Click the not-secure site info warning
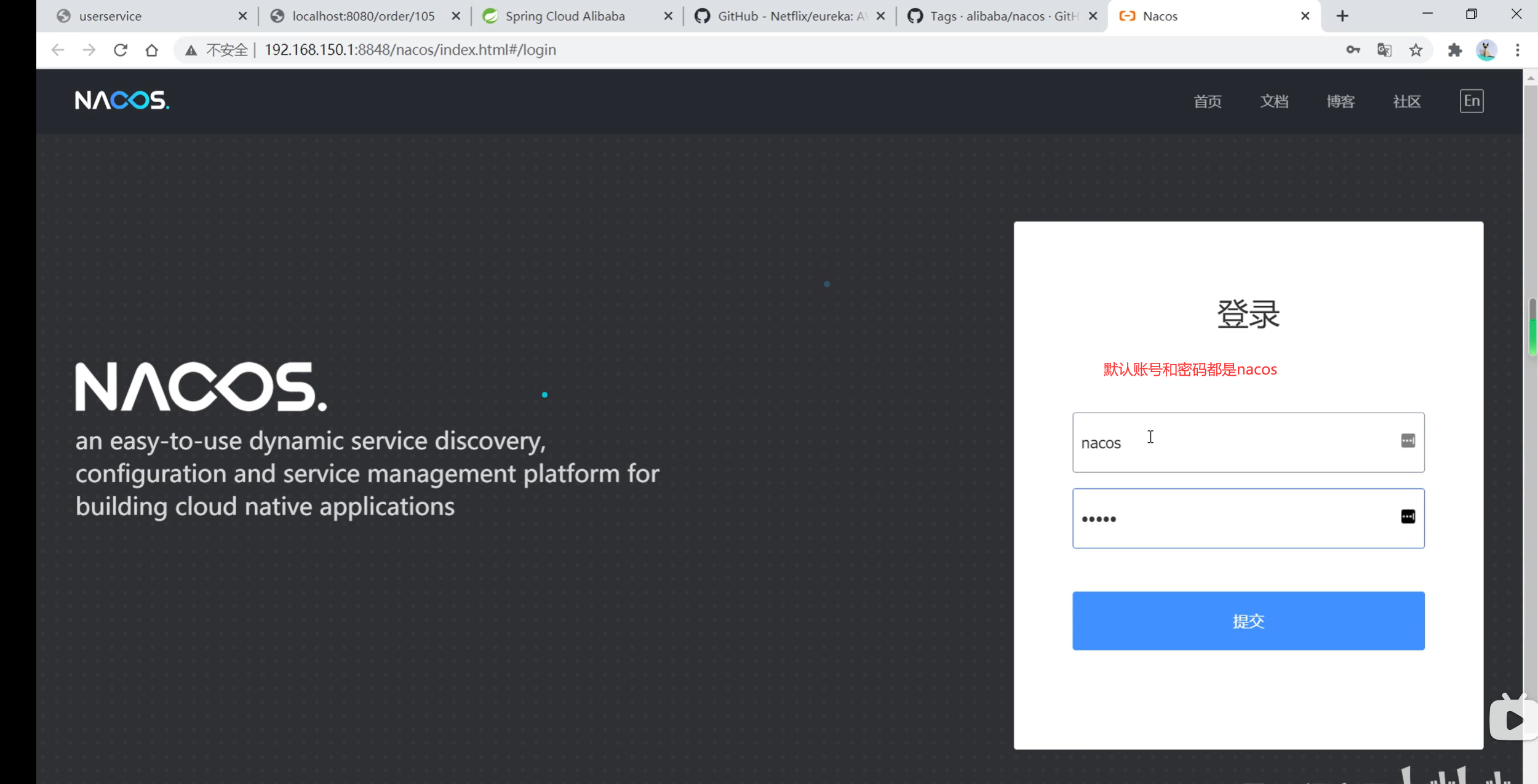 (x=218, y=50)
